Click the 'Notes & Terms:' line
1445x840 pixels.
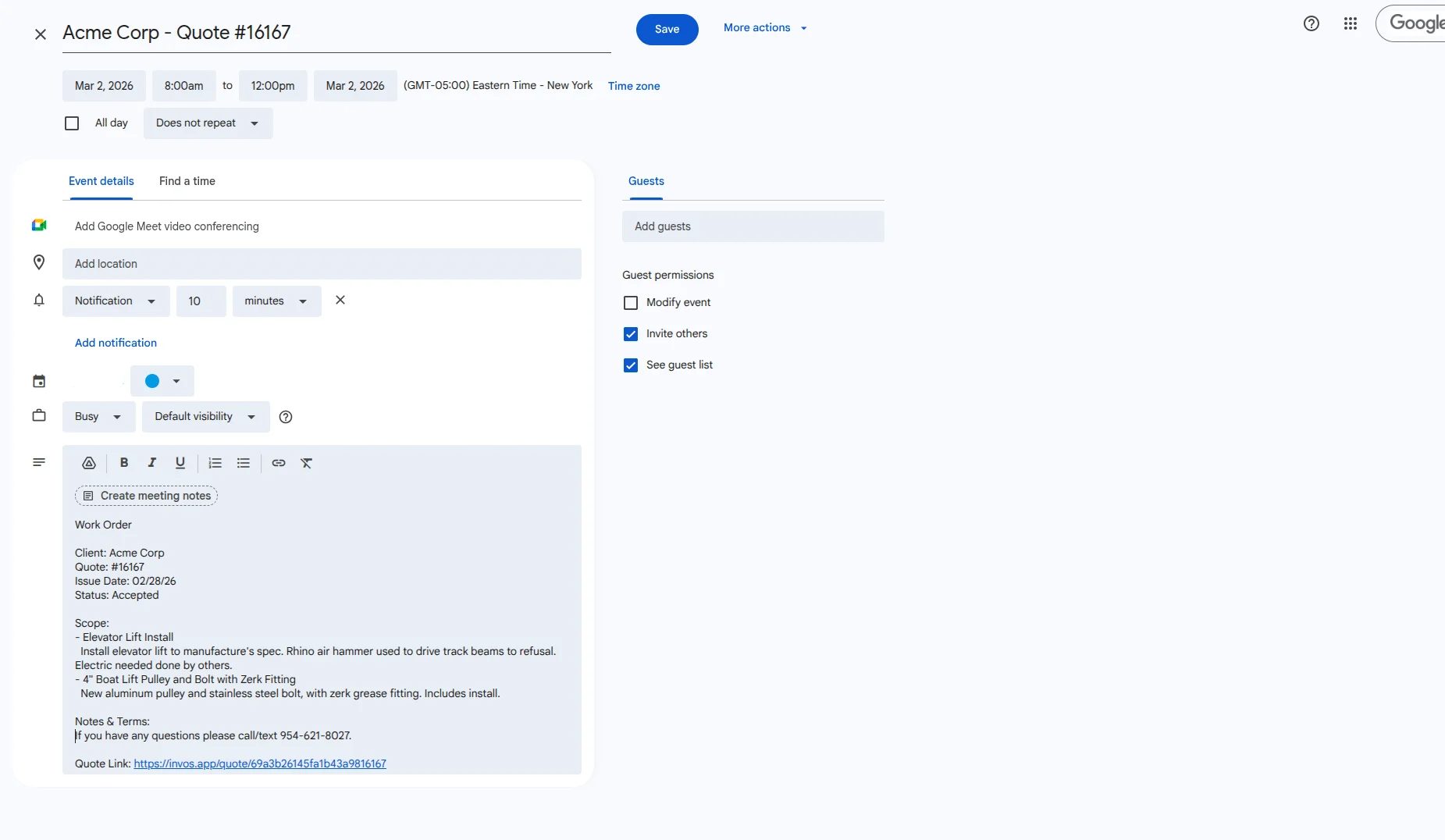112,721
